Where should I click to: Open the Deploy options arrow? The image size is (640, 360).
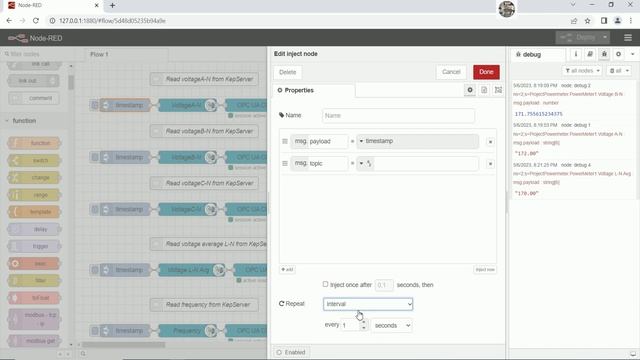pyautogui.click(x=605, y=38)
